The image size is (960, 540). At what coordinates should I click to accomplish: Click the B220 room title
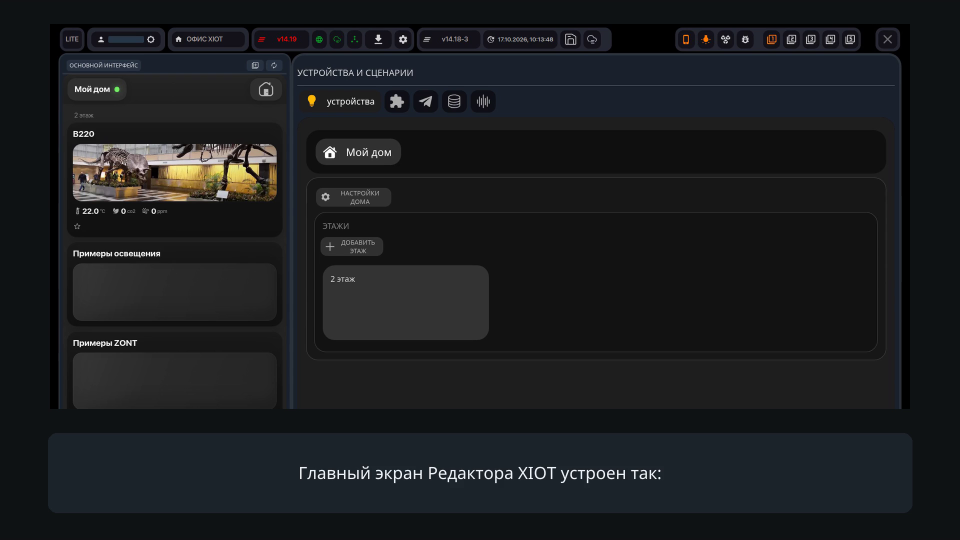(83, 134)
